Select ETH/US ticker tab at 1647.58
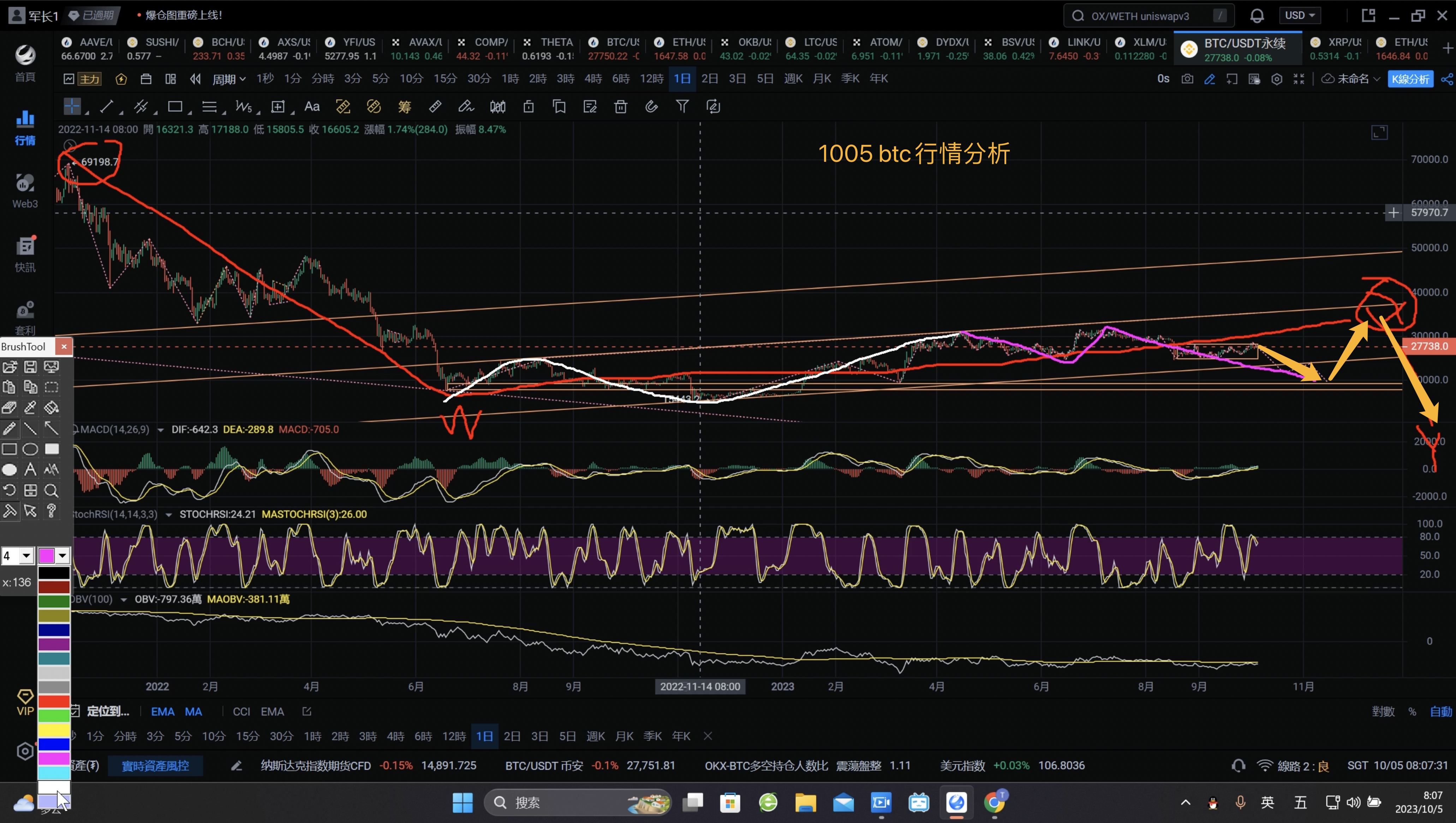This screenshot has height=823, width=1456. click(x=680, y=49)
